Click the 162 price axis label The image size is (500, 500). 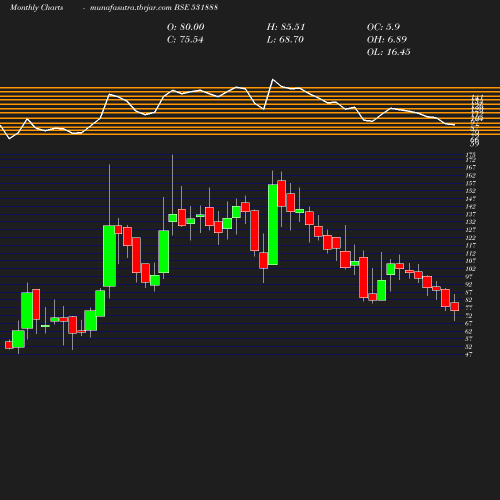click(x=470, y=175)
